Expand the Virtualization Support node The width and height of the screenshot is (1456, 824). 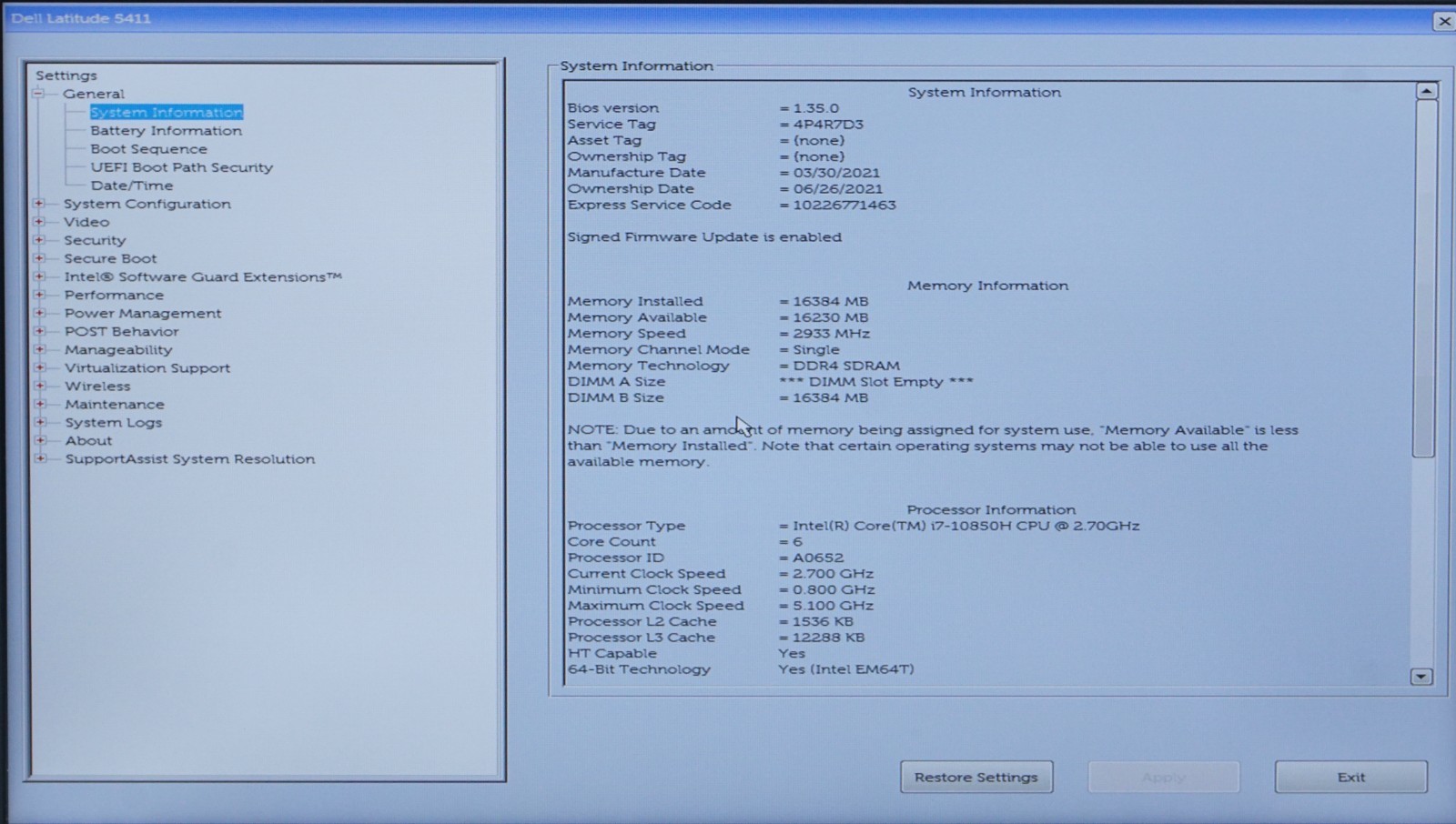click(x=39, y=367)
